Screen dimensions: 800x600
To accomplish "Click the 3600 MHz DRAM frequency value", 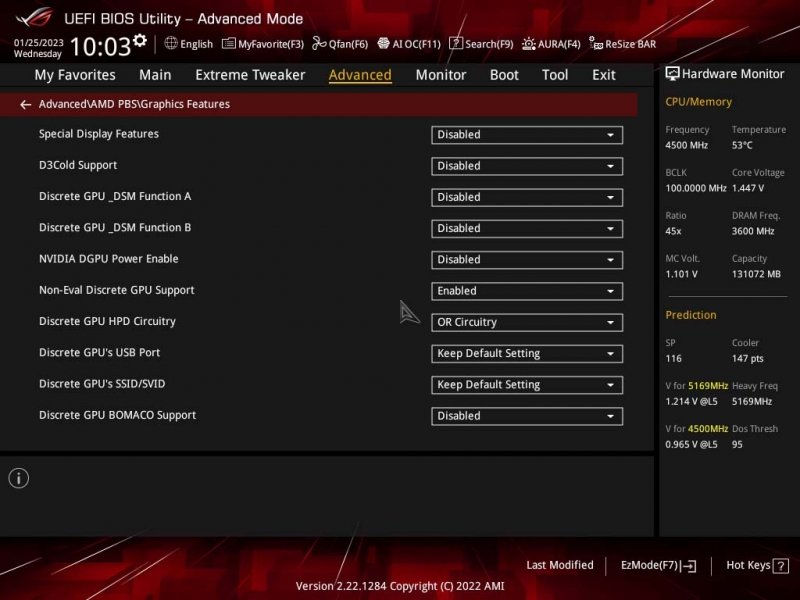I will tap(753, 231).
